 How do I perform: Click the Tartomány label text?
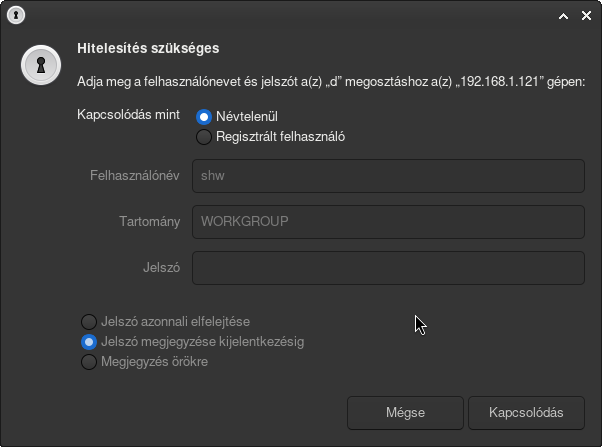tap(148, 221)
